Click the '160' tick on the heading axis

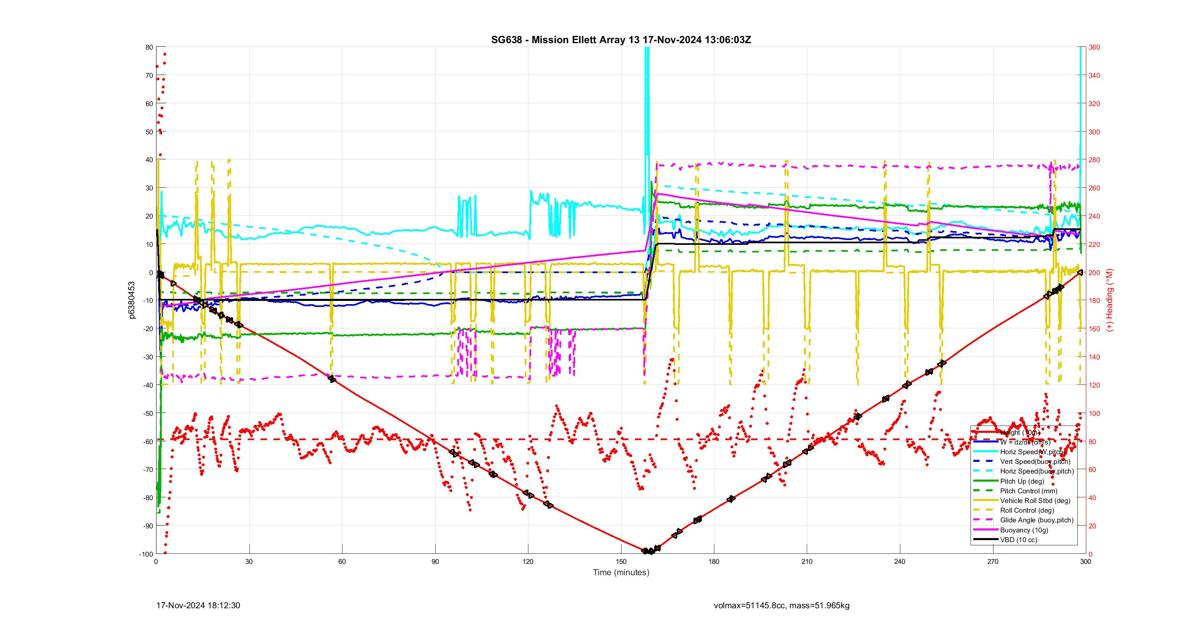click(x=1095, y=329)
